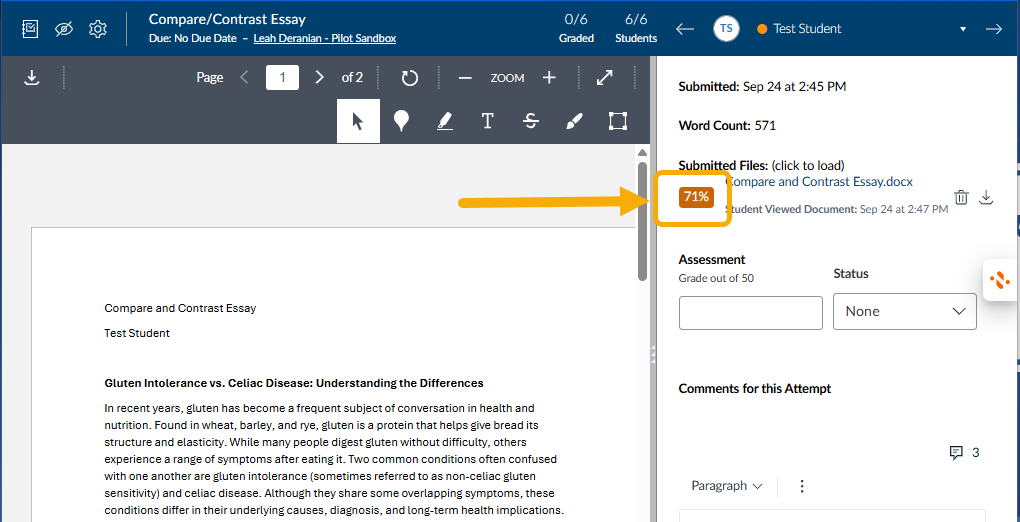Open the student list dropdown arrow
The height and width of the screenshot is (522, 1020).
click(963, 29)
